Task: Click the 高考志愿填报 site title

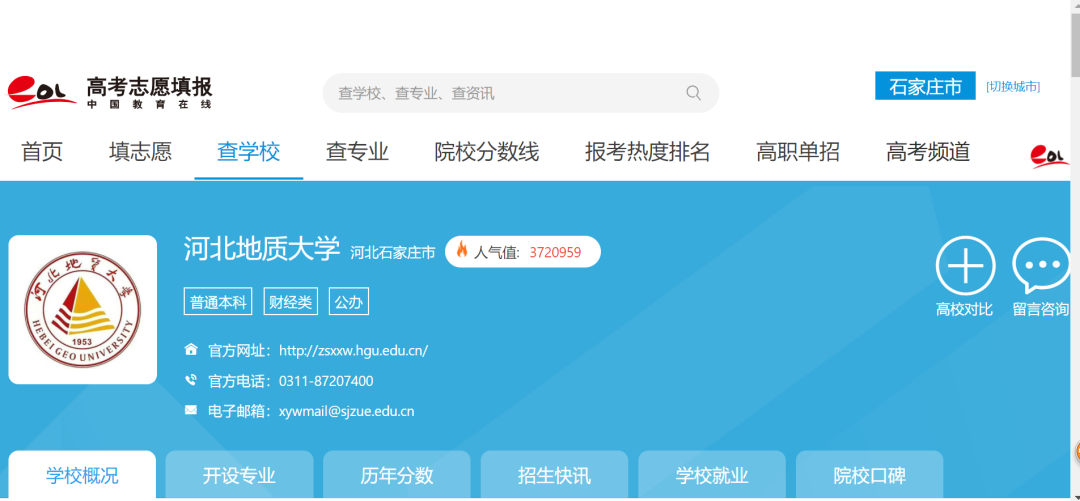Action: point(149,88)
